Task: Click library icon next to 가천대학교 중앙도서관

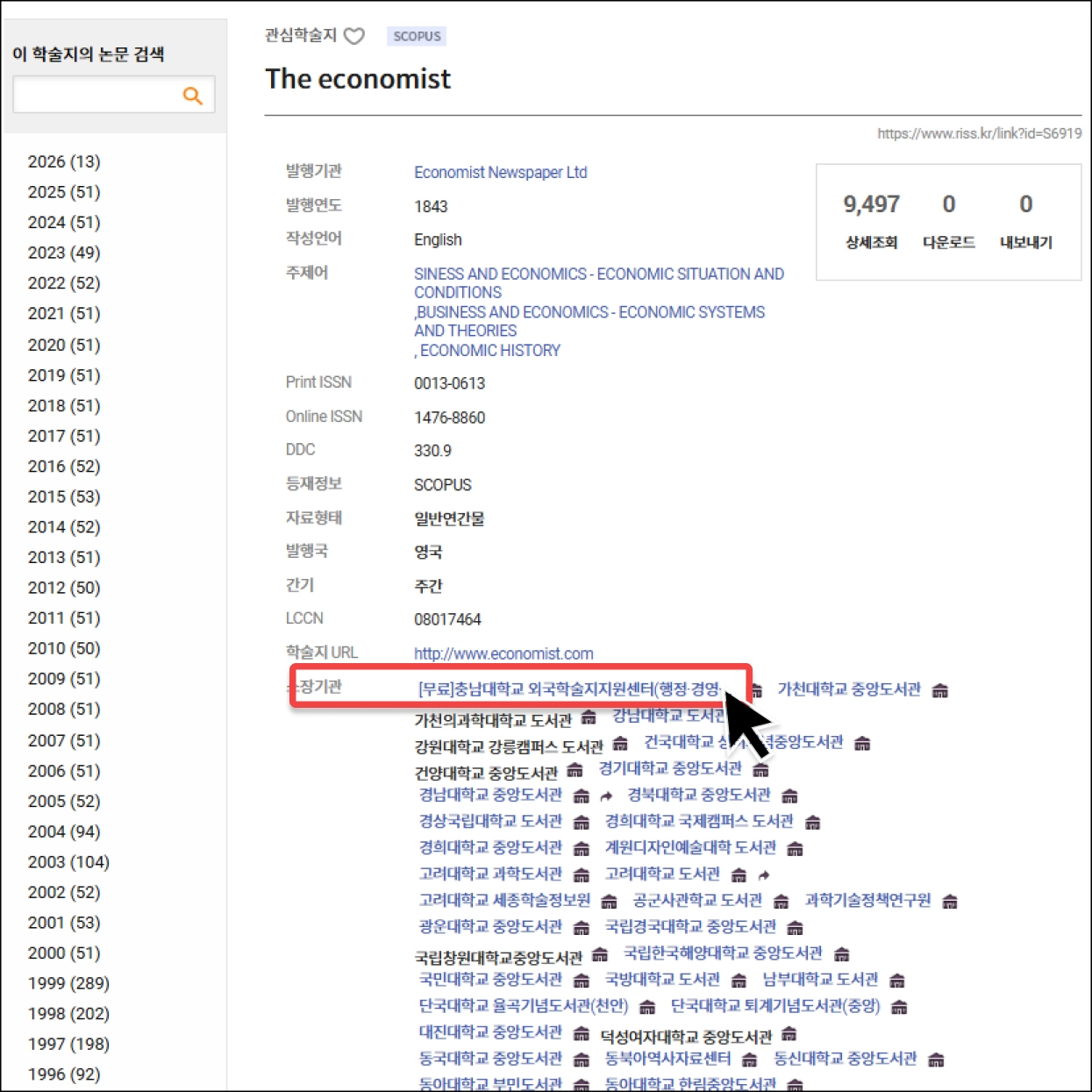Action: [x=940, y=690]
